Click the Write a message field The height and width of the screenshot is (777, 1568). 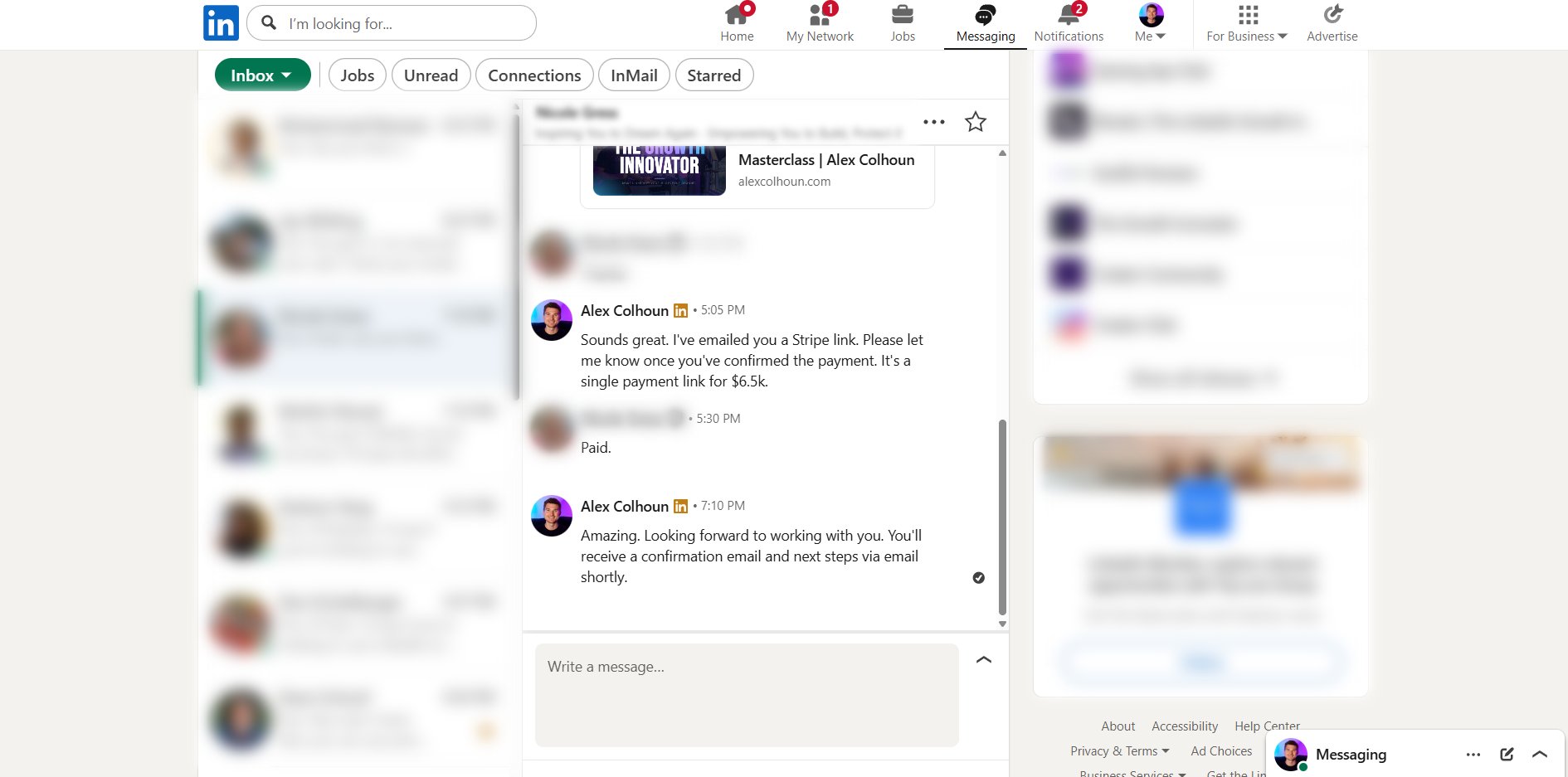click(x=747, y=695)
